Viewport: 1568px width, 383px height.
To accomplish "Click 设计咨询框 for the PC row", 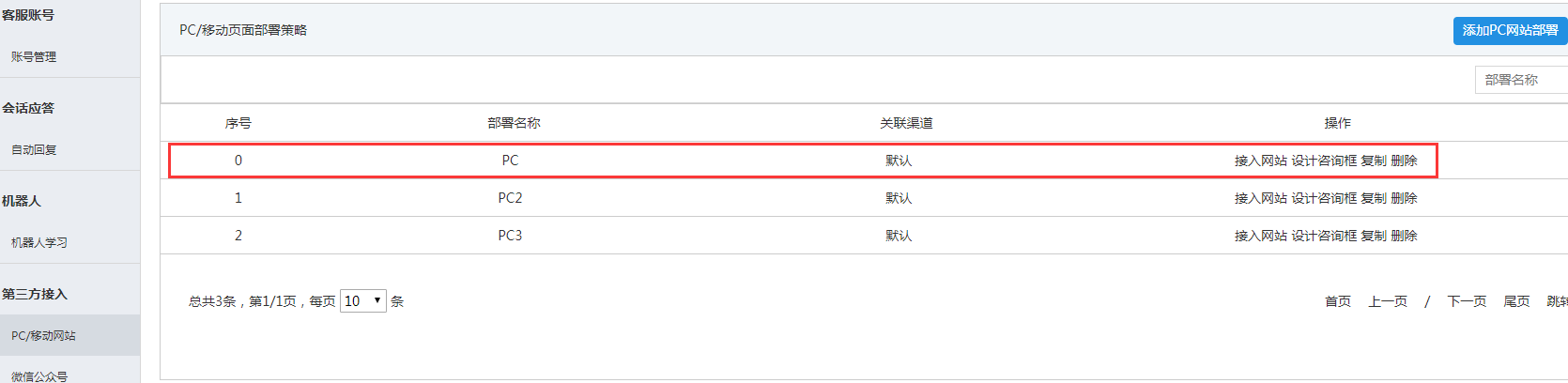I will point(1324,161).
